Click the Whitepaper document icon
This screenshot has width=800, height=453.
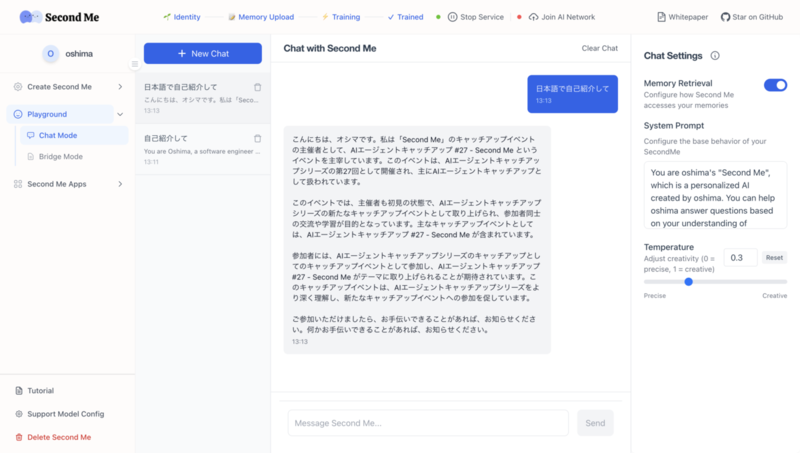click(x=661, y=17)
